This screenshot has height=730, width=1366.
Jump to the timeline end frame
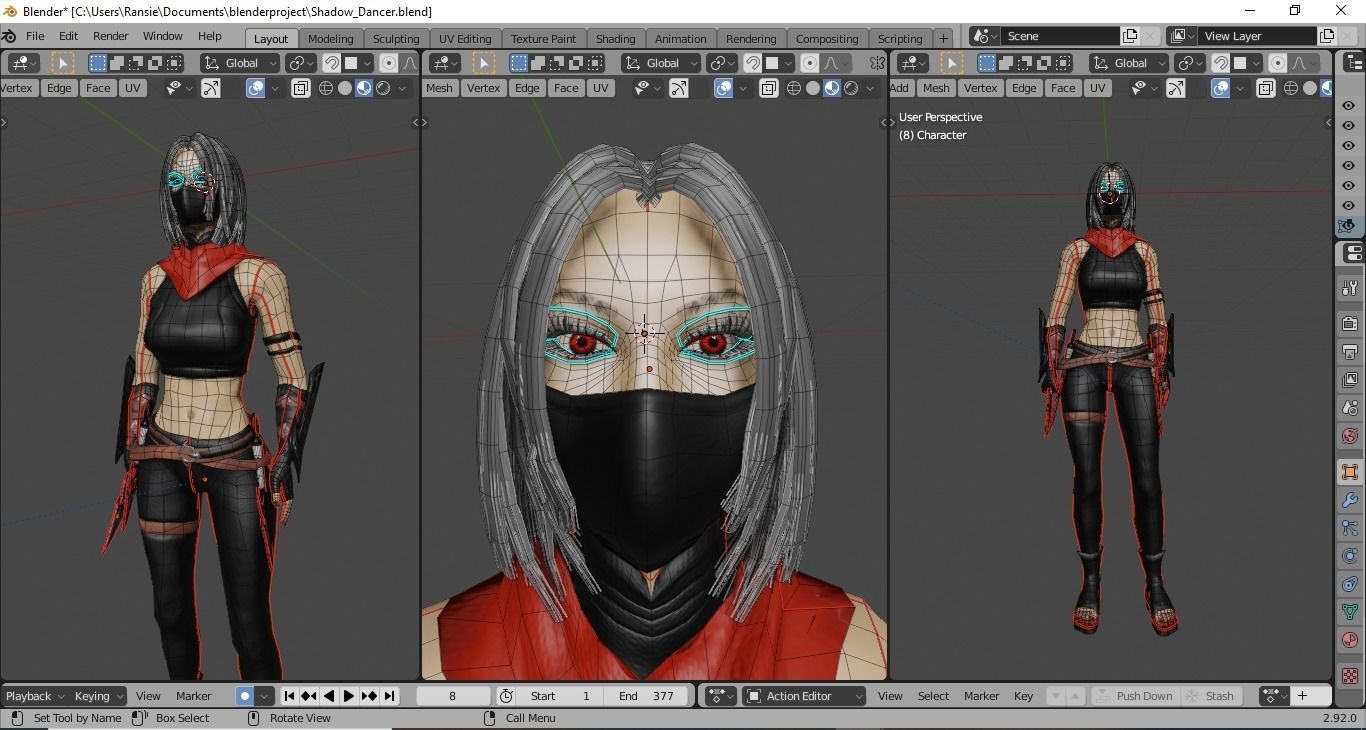point(389,696)
